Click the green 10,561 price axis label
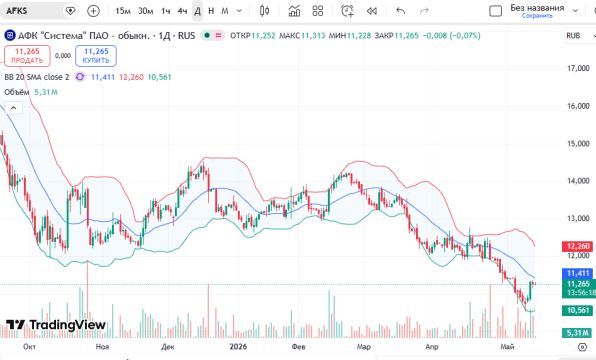This screenshot has width=596, height=360. click(577, 311)
